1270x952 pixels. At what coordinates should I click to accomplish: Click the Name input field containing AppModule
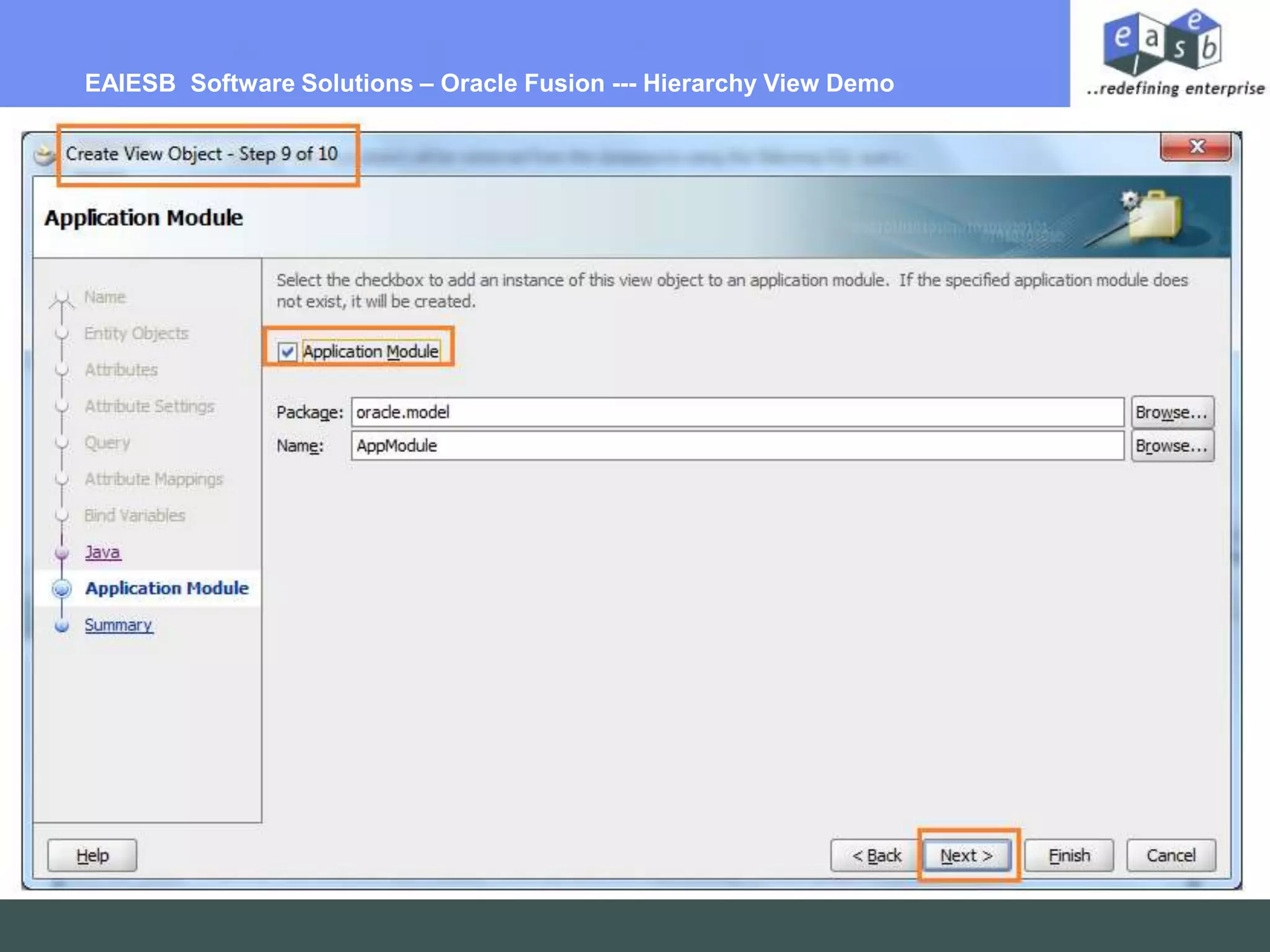coord(737,446)
